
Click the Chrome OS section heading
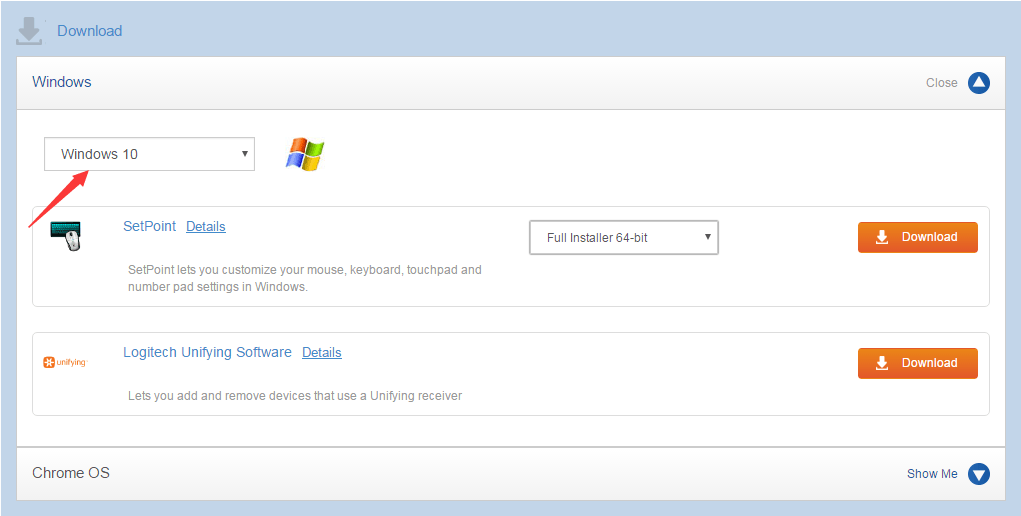click(71, 473)
